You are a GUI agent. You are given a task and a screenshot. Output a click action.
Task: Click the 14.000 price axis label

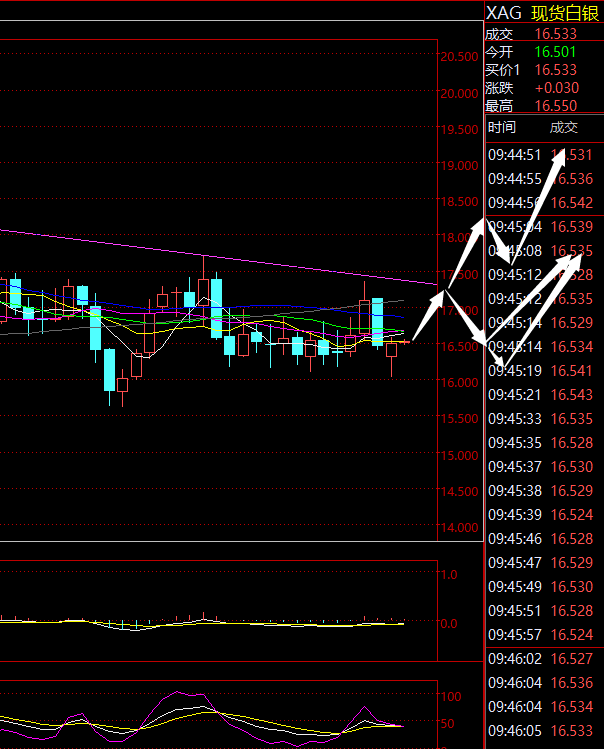(458, 528)
